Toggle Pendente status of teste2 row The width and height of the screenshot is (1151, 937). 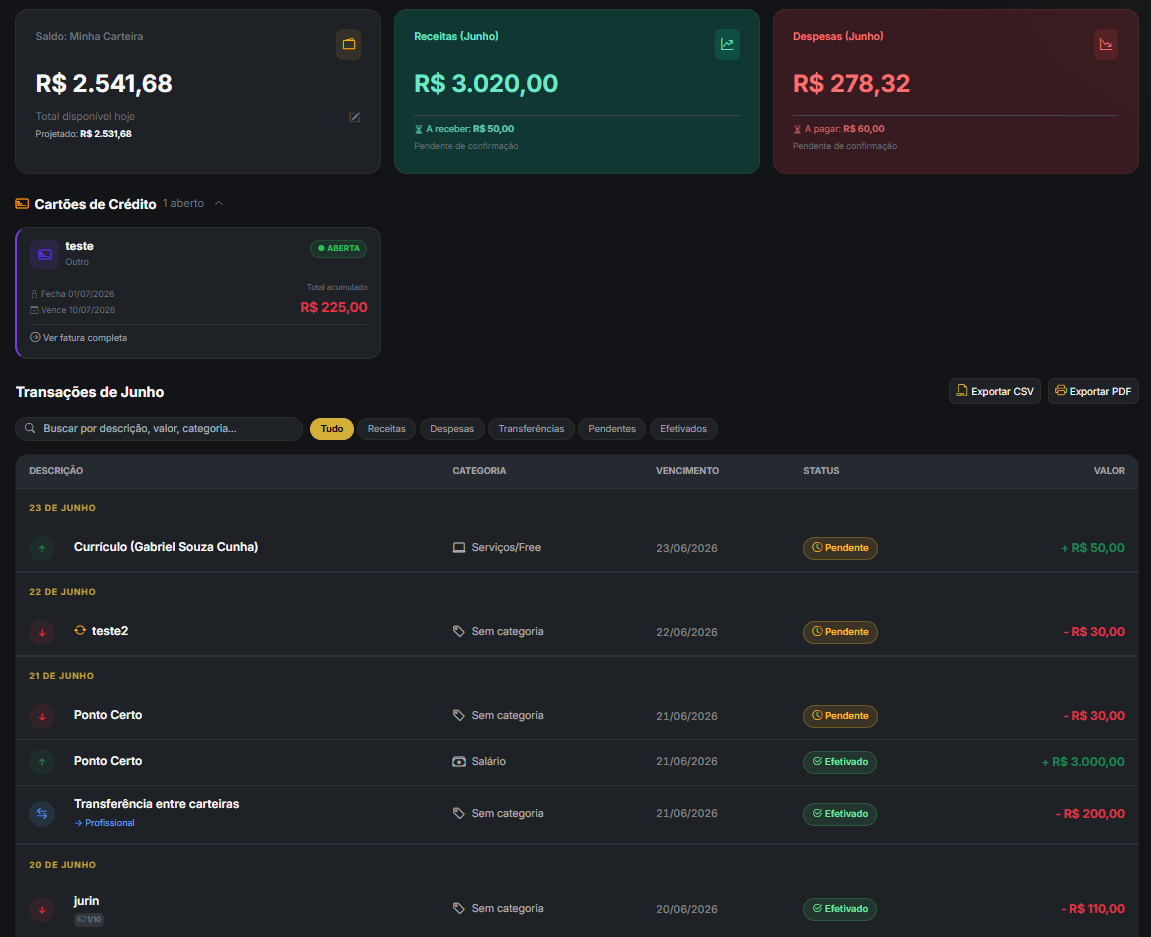pos(840,632)
